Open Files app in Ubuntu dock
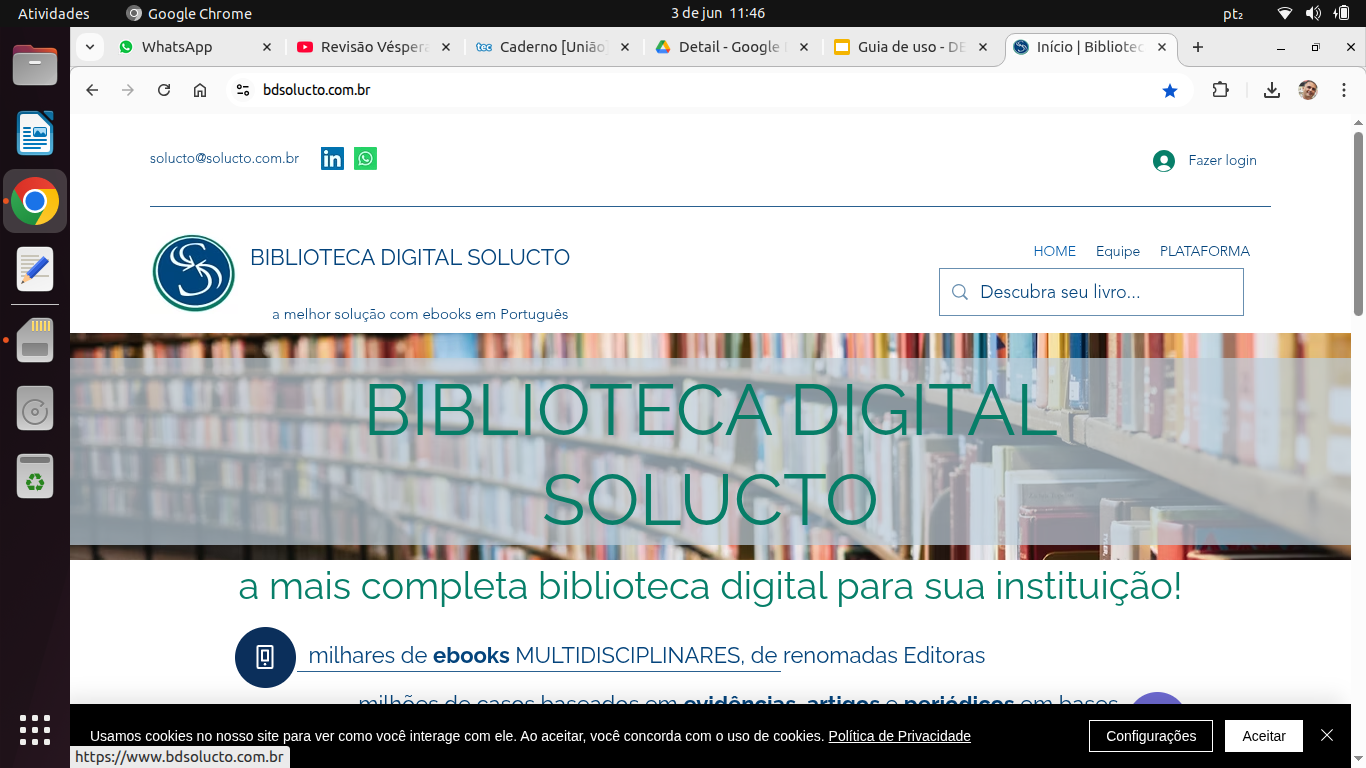Image resolution: width=1366 pixels, height=768 pixels. point(35,67)
